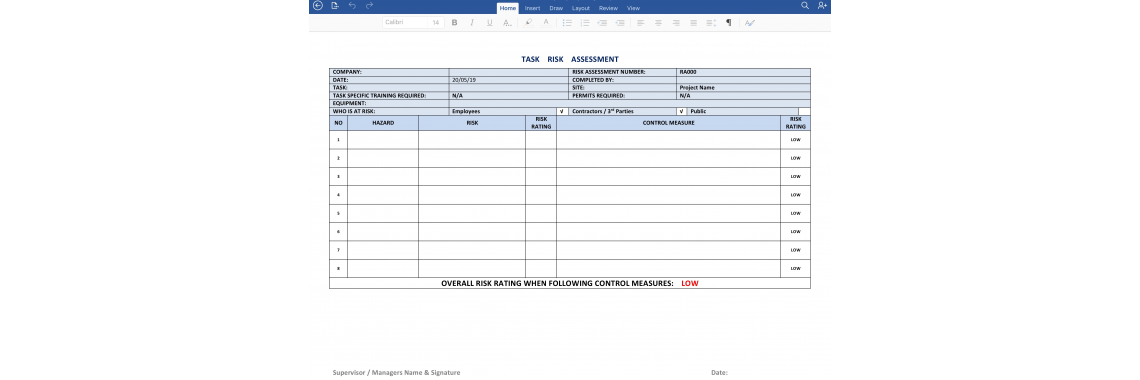Select the date value 20/05/19
1140x380 pixels.
coord(464,80)
